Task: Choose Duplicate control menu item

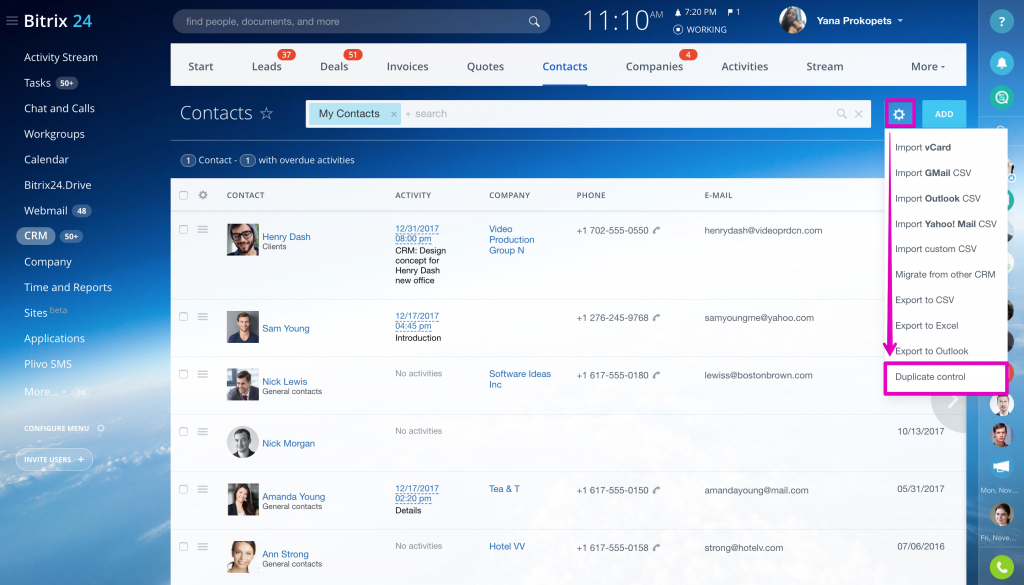Action: point(930,377)
